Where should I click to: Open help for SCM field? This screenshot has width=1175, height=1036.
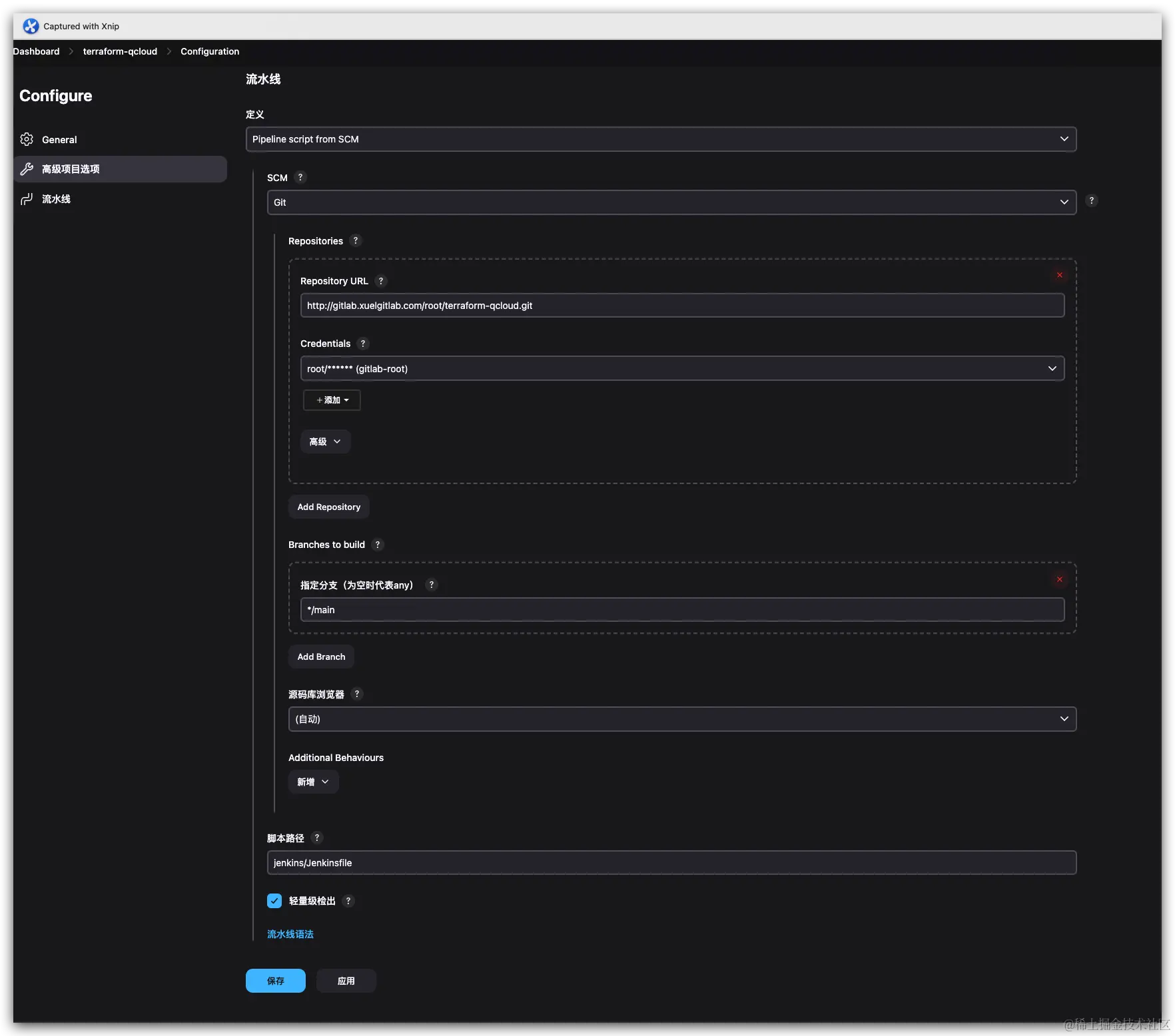coord(300,177)
